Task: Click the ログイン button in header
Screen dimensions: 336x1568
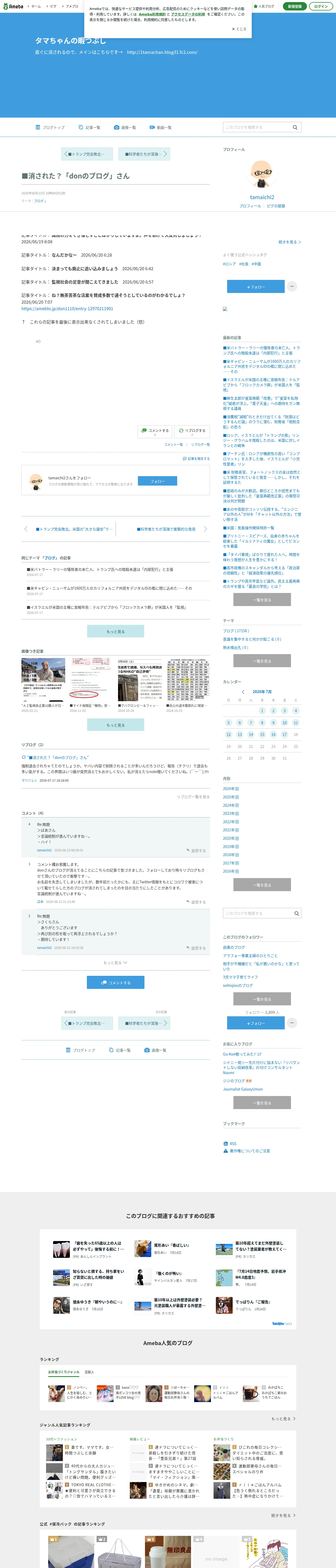Action: (321, 6)
